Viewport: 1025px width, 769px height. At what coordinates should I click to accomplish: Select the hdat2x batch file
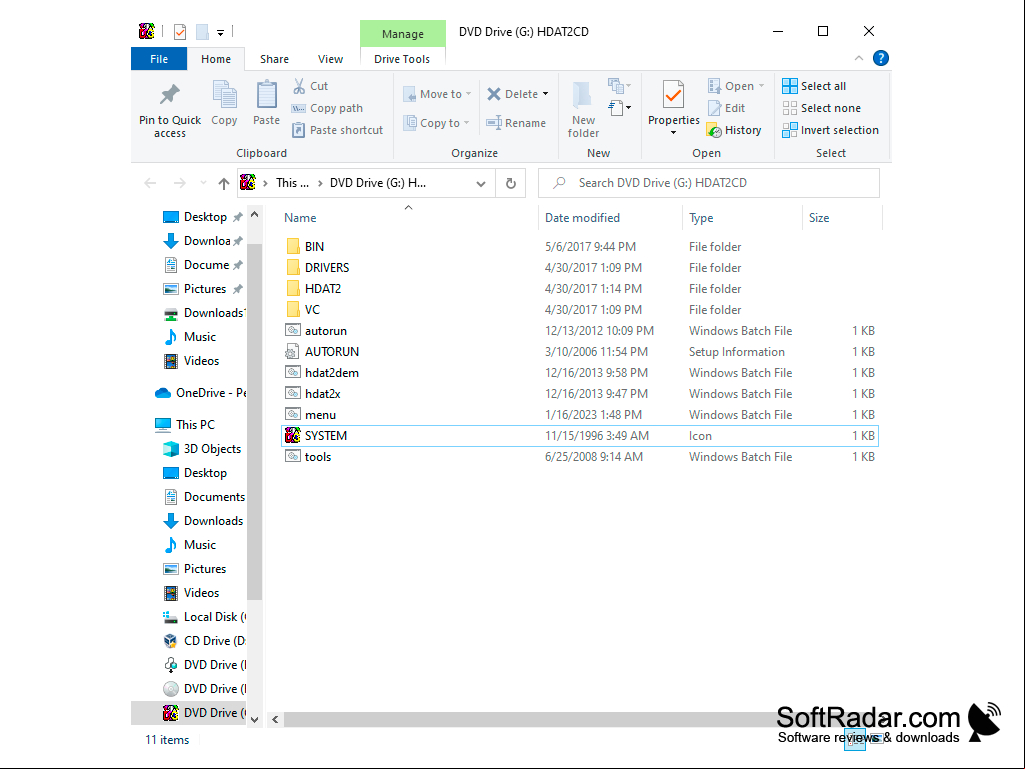[x=322, y=394]
